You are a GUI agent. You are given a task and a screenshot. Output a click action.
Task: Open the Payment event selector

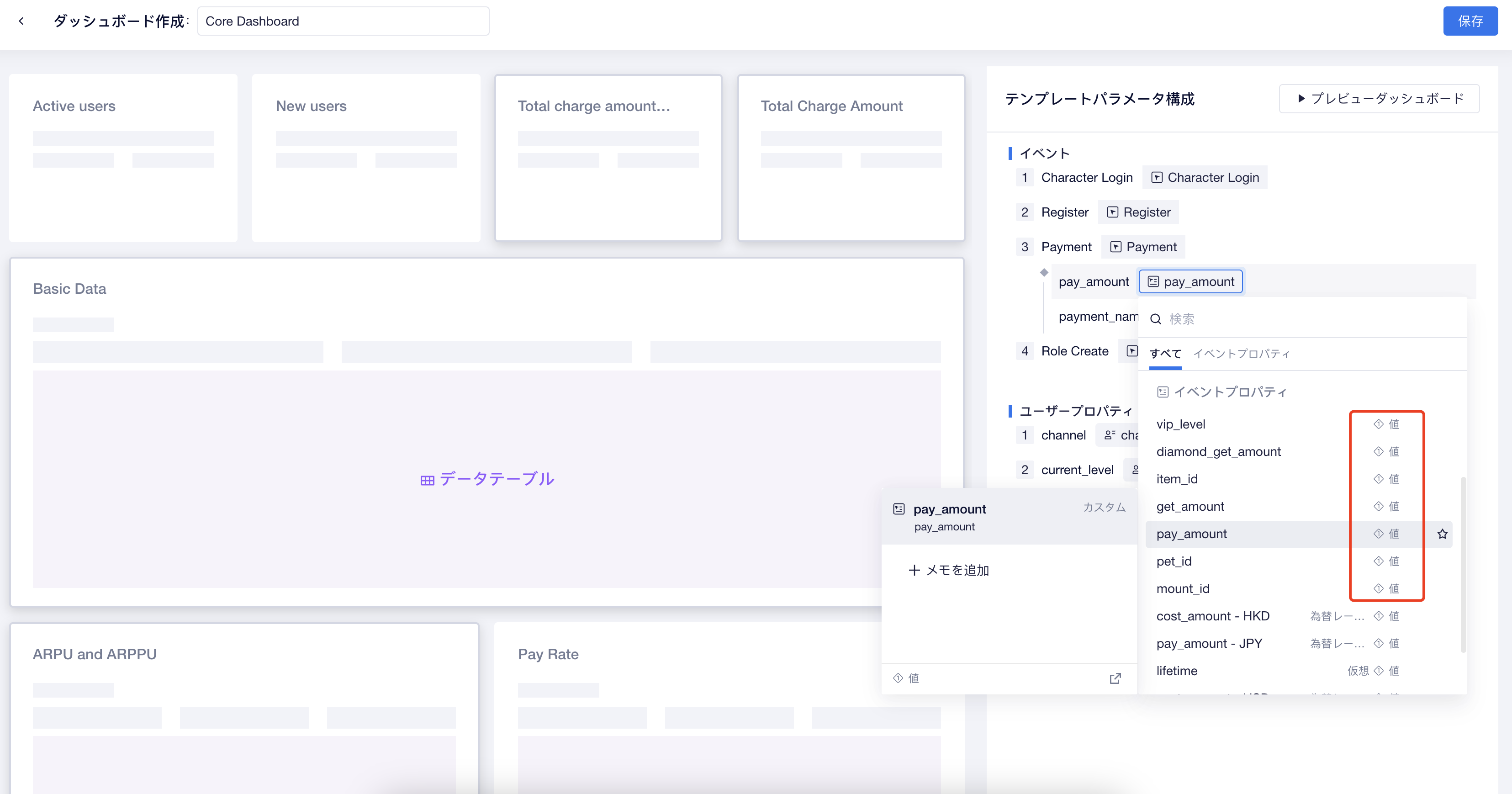pyautogui.click(x=1143, y=247)
